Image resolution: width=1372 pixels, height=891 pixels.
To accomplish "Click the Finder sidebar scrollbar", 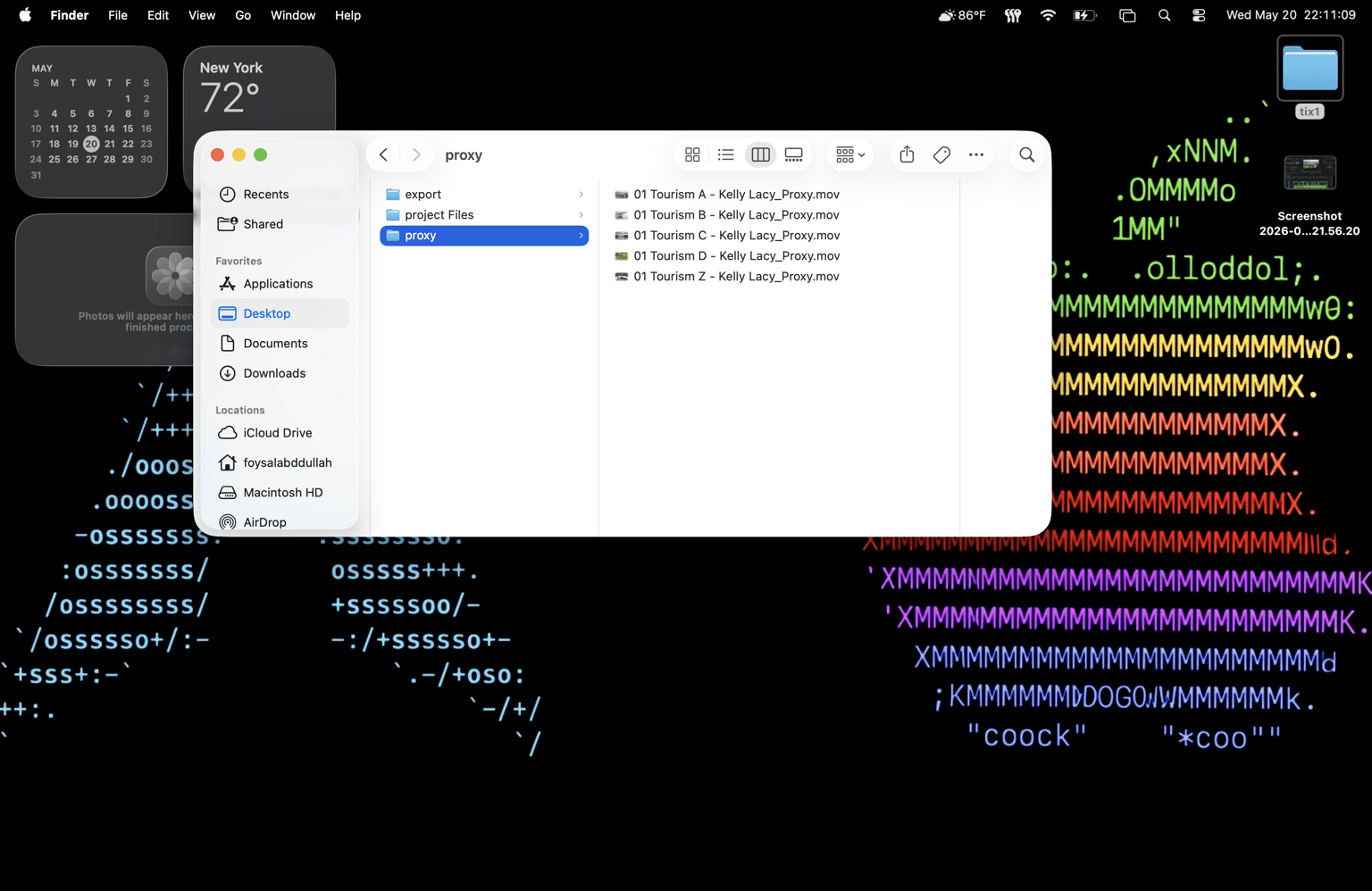I will click(359, 214).
